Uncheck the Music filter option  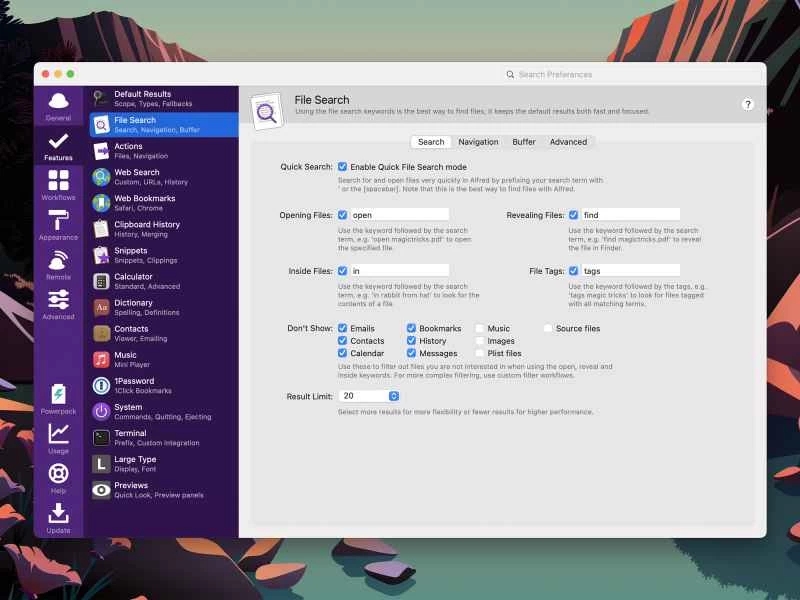(478, 327)
